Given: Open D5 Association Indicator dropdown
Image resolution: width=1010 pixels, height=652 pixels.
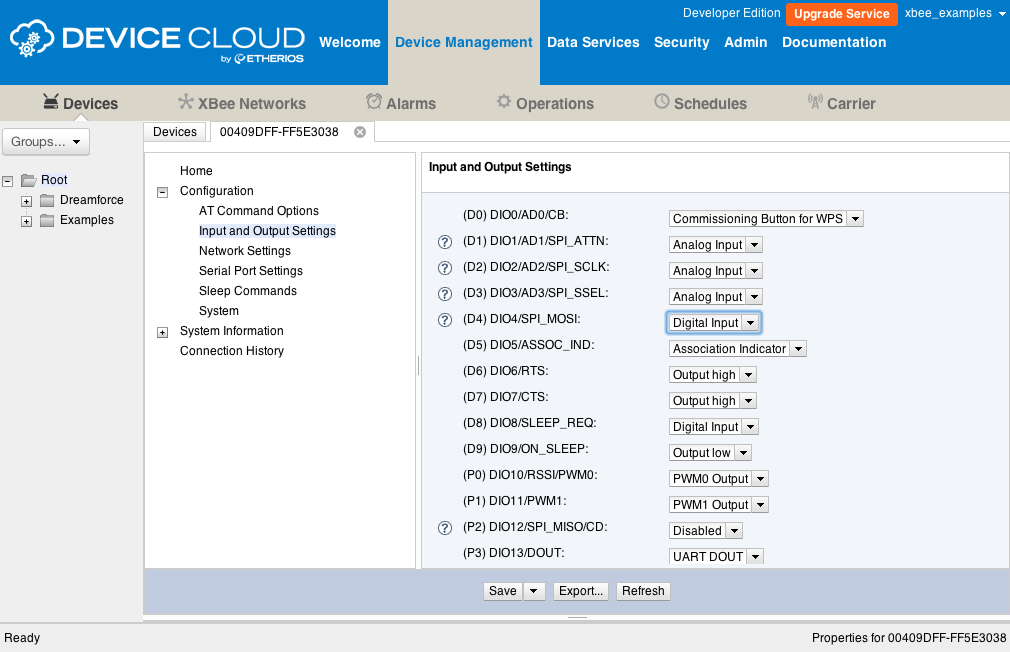Looking at the screenshot, I should click(738, 349).
